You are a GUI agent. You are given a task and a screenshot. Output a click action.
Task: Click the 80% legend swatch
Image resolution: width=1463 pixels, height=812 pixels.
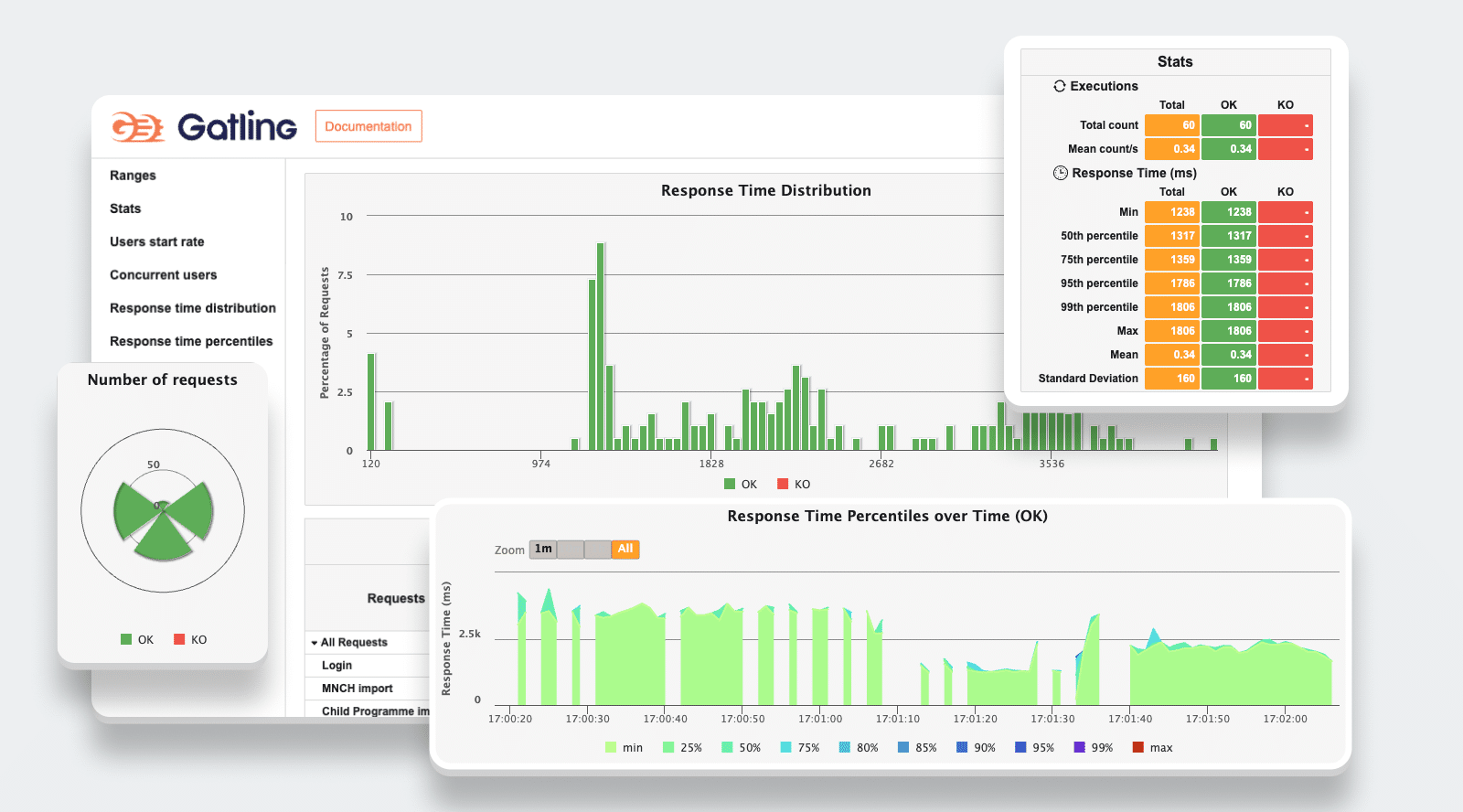845,747
